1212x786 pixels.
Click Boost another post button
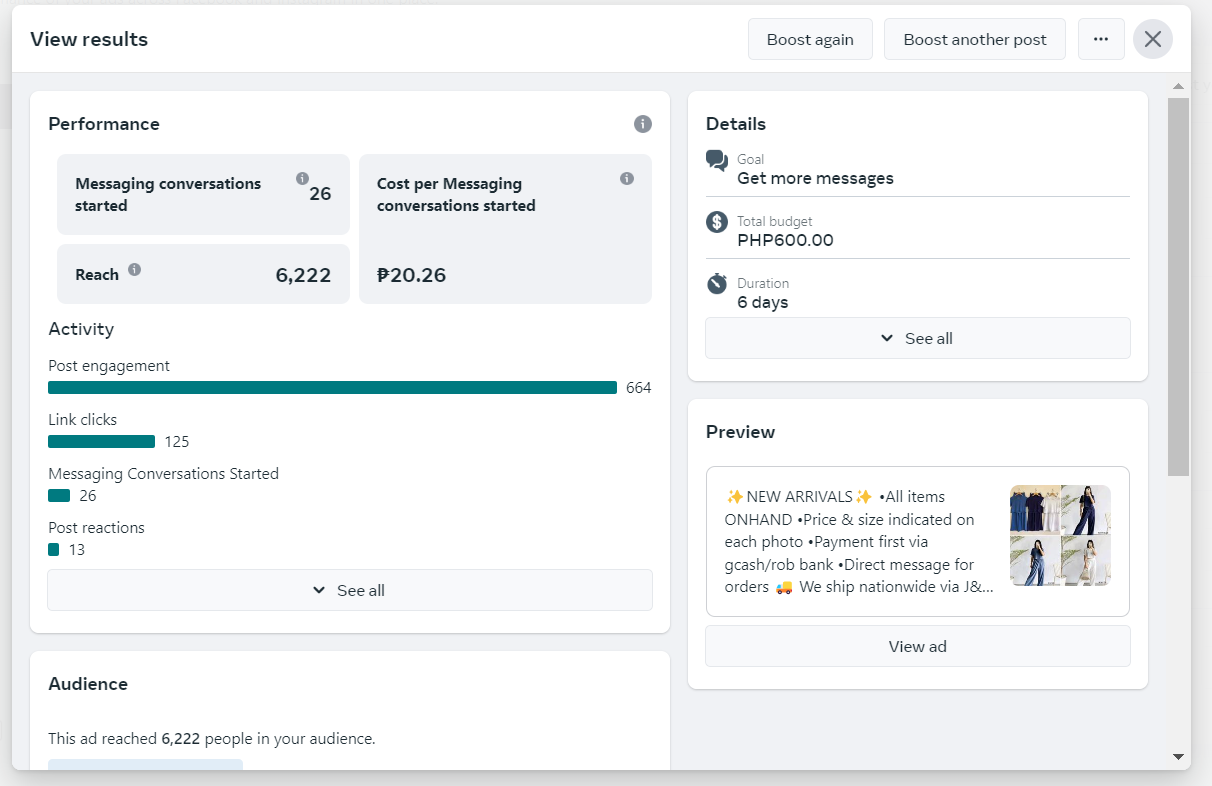(975, 40)
